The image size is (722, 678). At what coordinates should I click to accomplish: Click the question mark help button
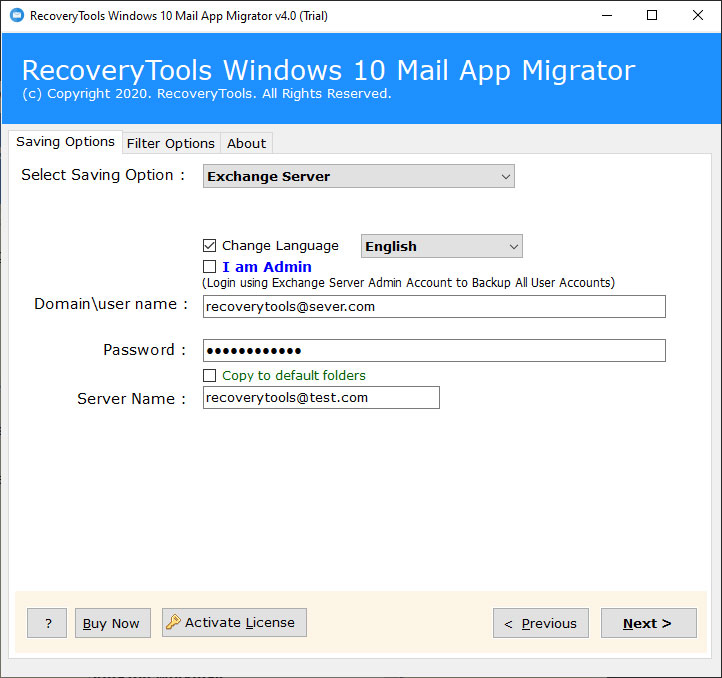click(47, 623)
